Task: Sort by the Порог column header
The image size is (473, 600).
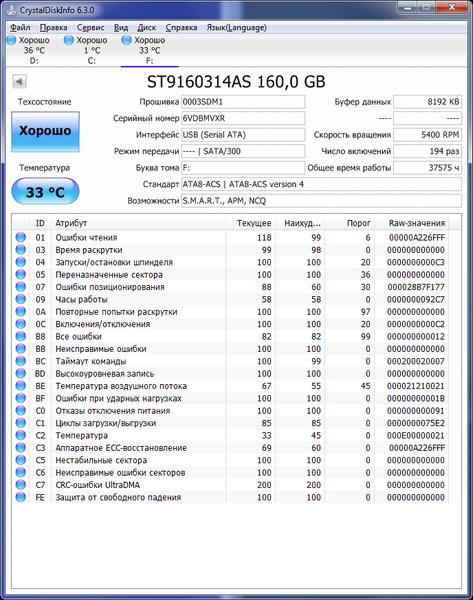Action: pyautogui.click(x=349, y=223)
